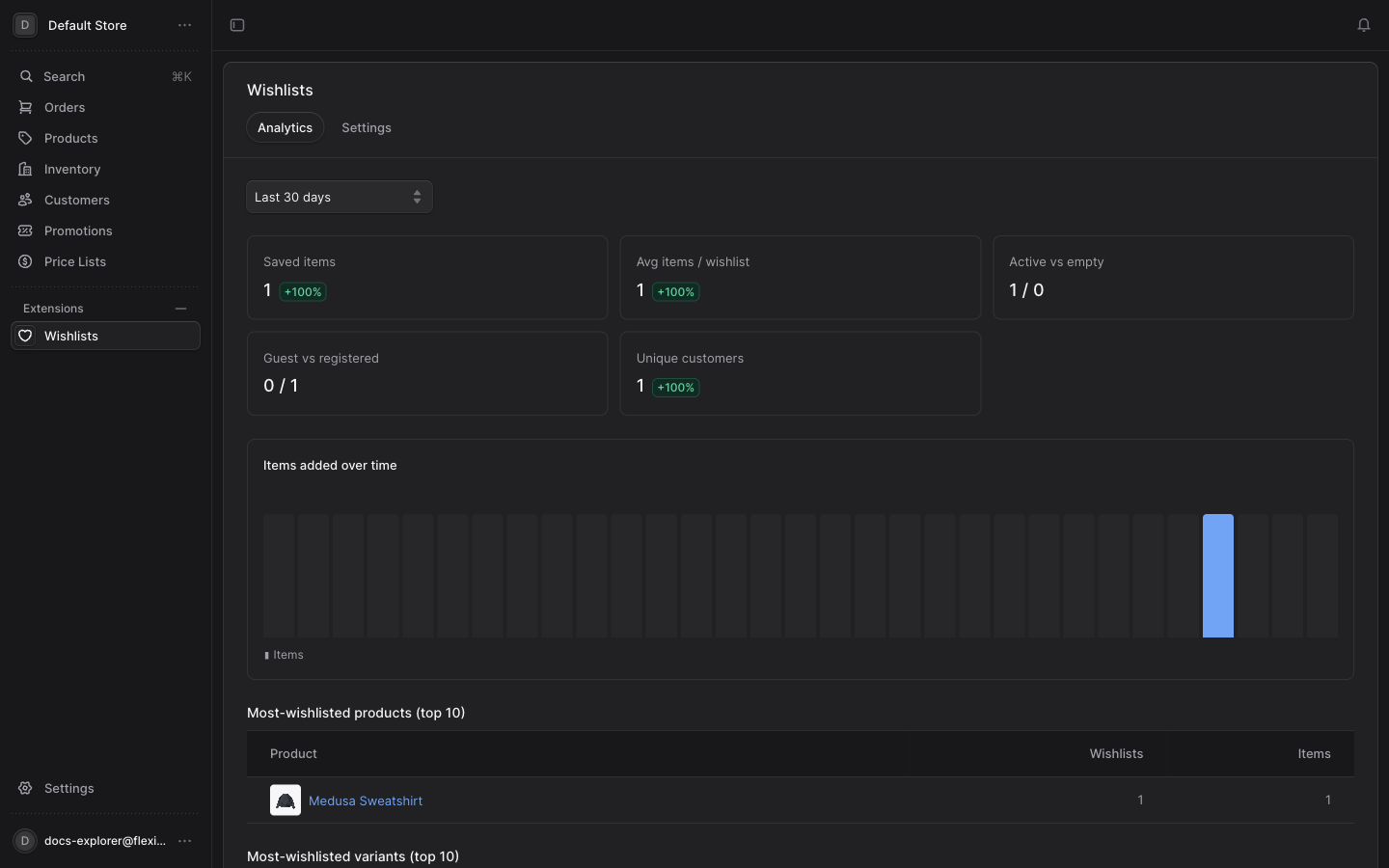
Task: Click the Unique customers +100% badge
Action: (x=675, y=388)
